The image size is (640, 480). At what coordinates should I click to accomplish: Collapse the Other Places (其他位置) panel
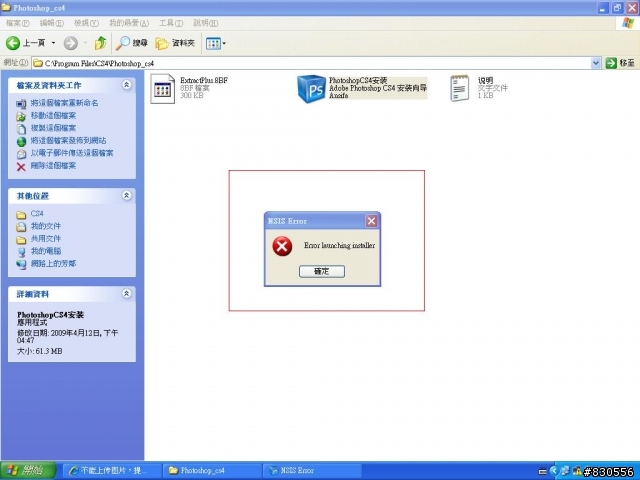(x=127, y=196)
